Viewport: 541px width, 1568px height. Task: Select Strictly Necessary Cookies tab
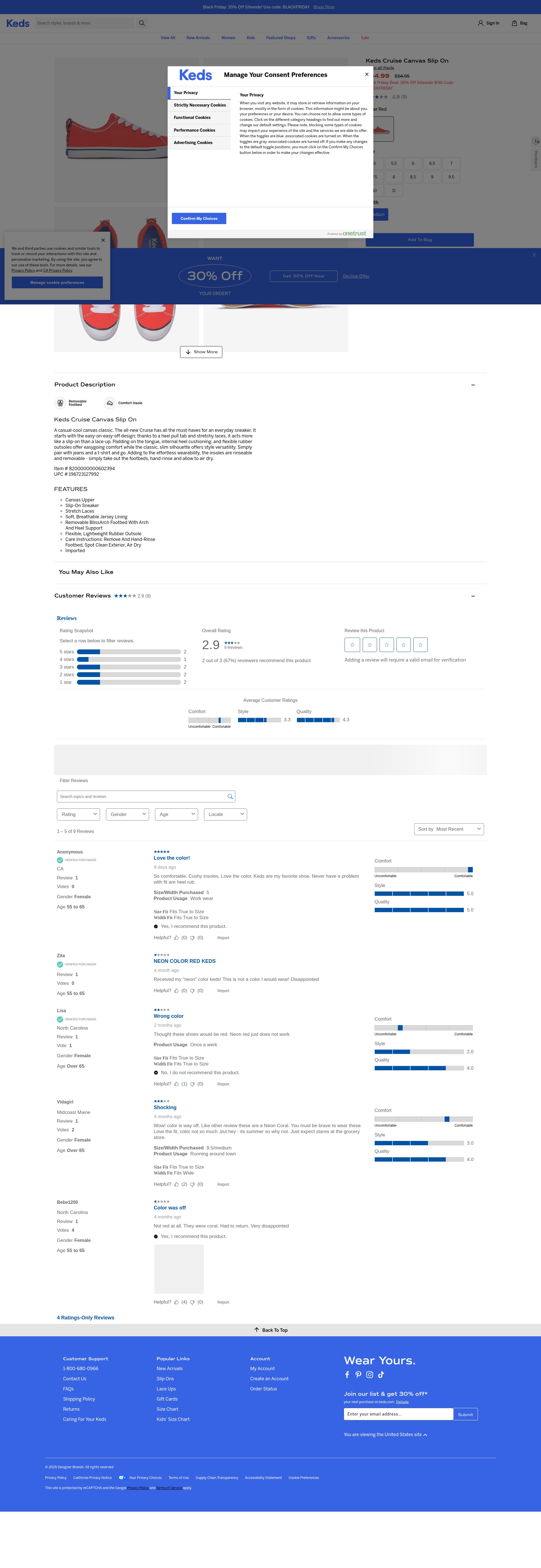click(x=199, y=105)
